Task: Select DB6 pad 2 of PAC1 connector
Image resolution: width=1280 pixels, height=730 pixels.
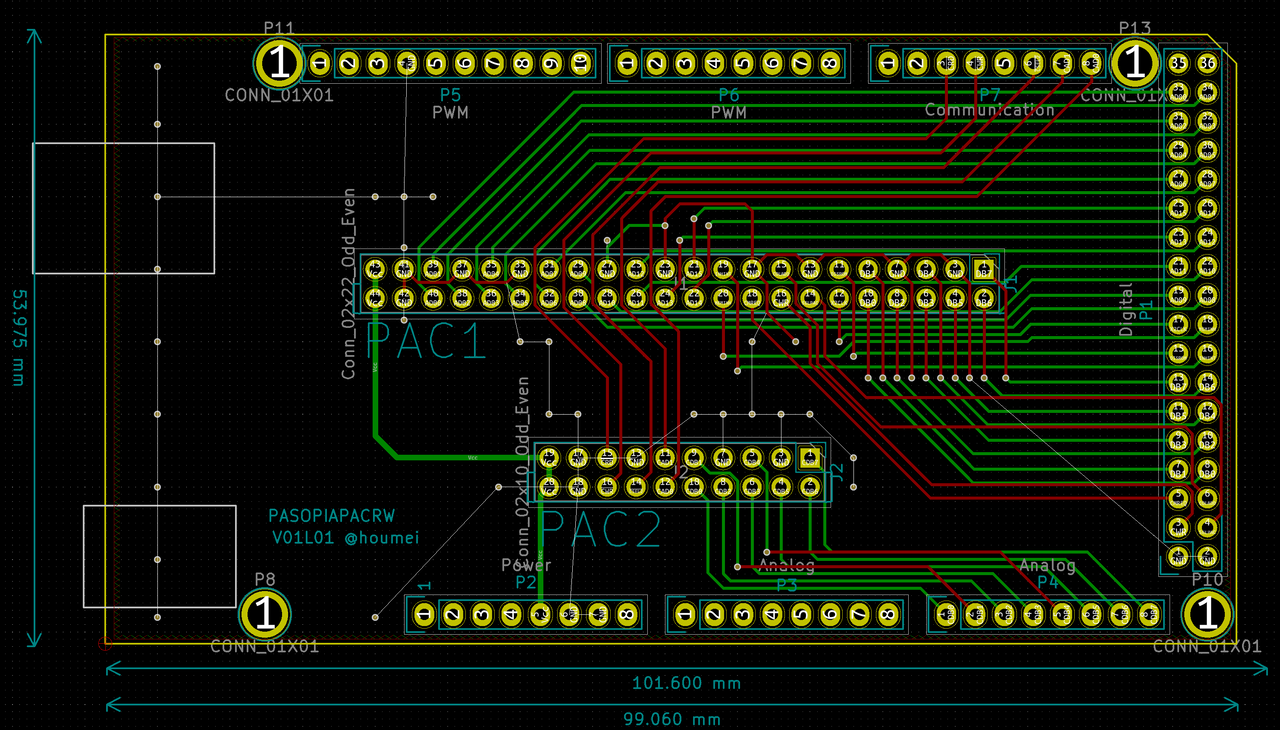Action: pyautogui.click(x=984, y=297)
